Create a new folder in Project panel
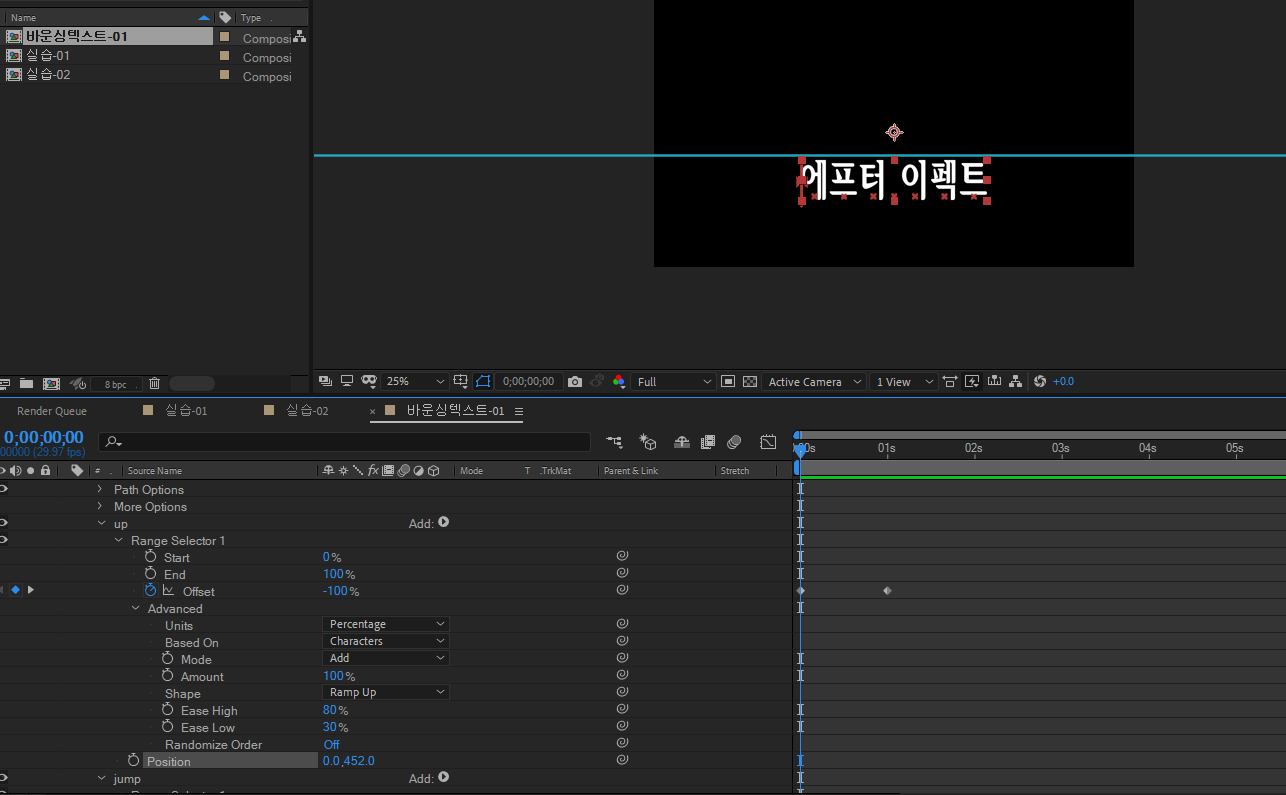1286x795 pixels. click(27, 384)
